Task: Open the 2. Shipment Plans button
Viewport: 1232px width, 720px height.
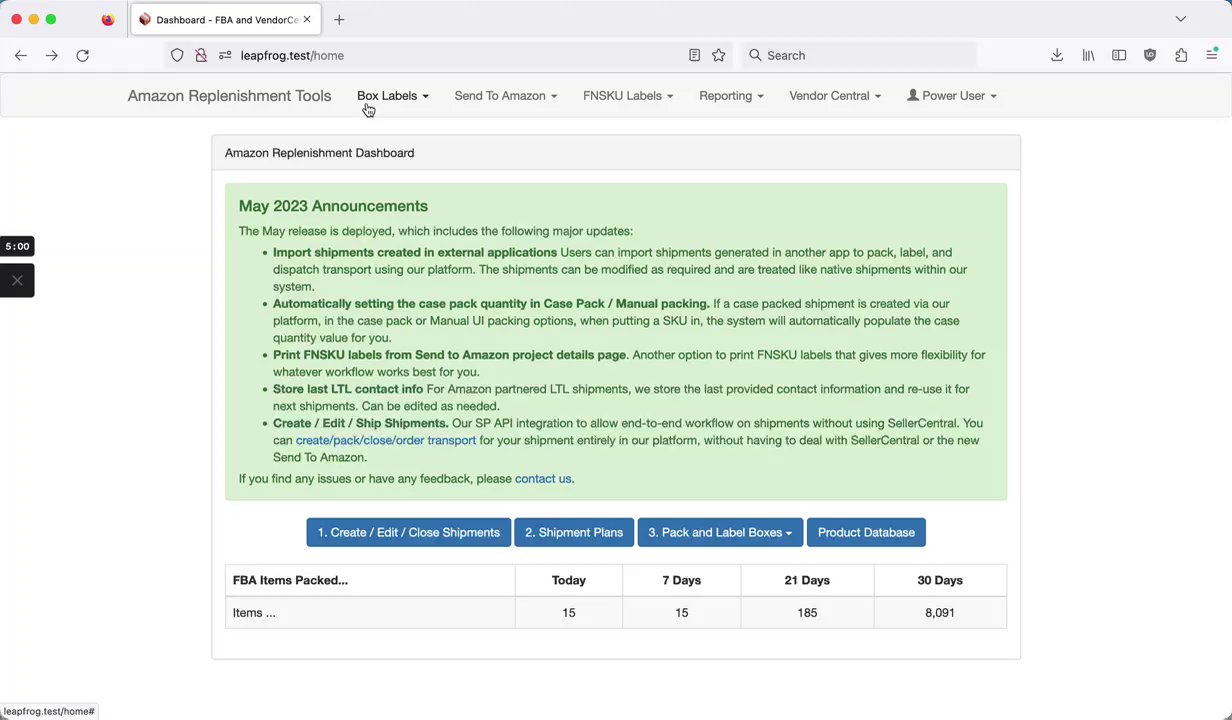Action: click(574, 533)
